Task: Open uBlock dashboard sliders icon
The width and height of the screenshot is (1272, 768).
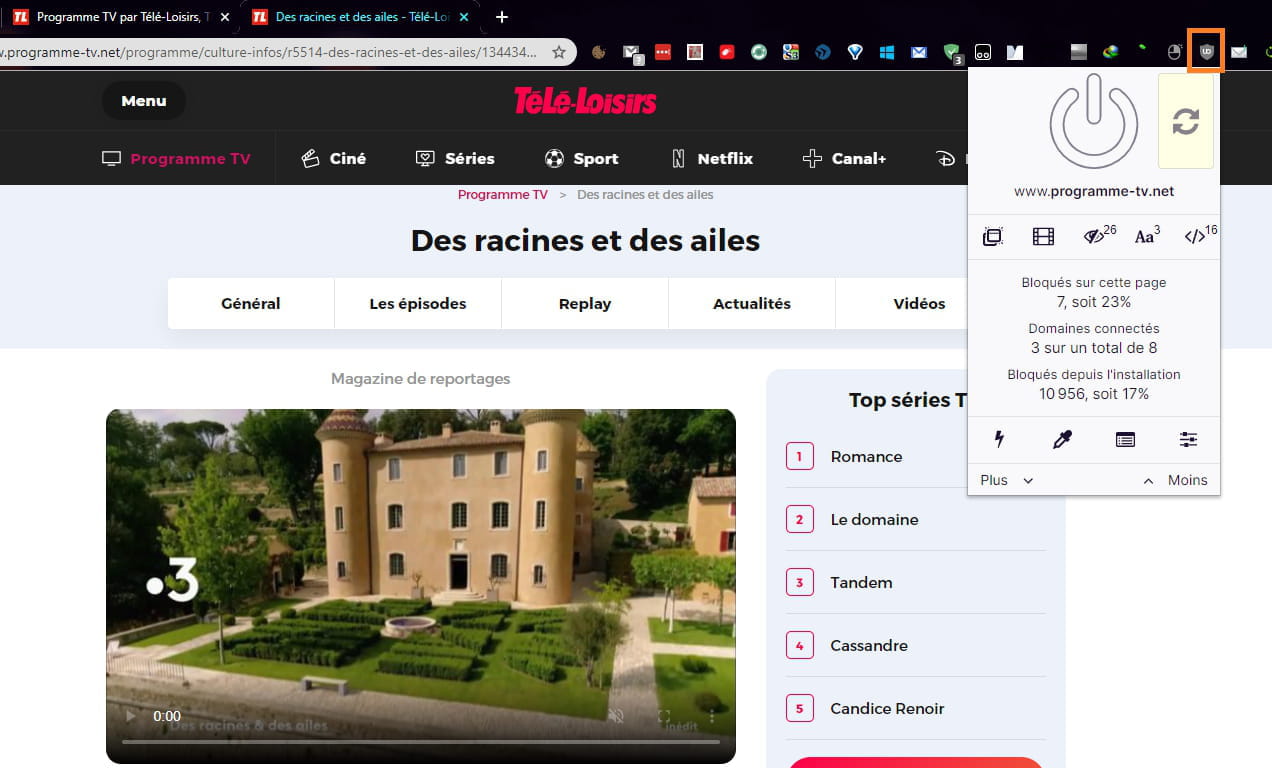Action: [x=1188, y=439]
